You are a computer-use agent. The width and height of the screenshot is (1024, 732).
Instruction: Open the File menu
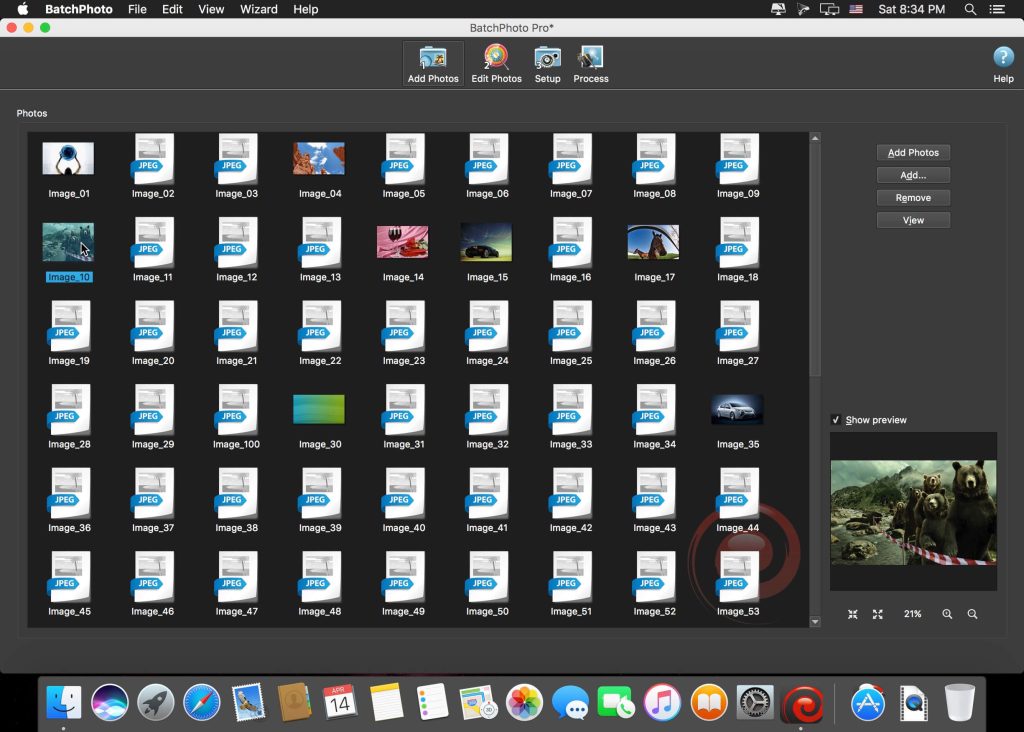[137, 9]
